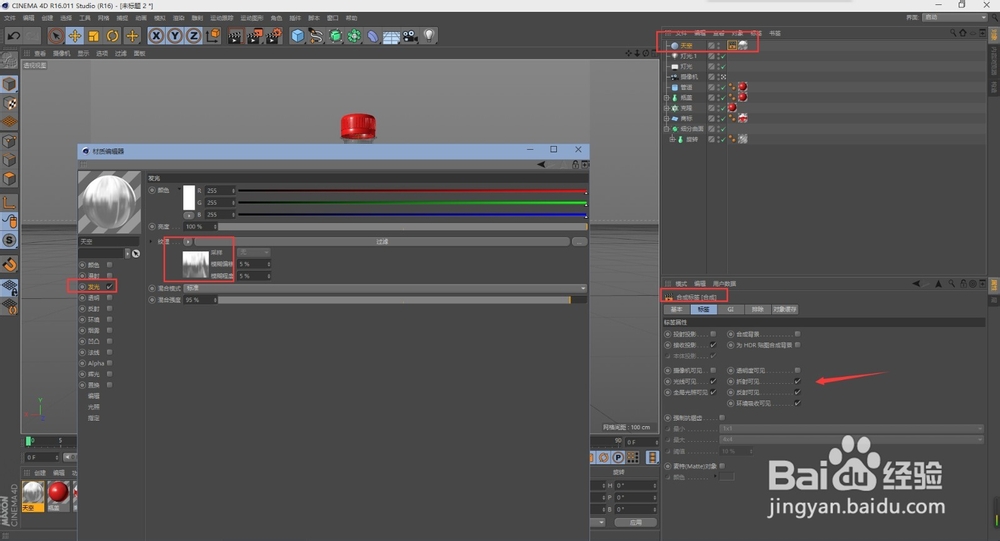The image size is (1000, 541).
Task: Expand the 瓶盖 object in the tree
Action: point(666,98)
